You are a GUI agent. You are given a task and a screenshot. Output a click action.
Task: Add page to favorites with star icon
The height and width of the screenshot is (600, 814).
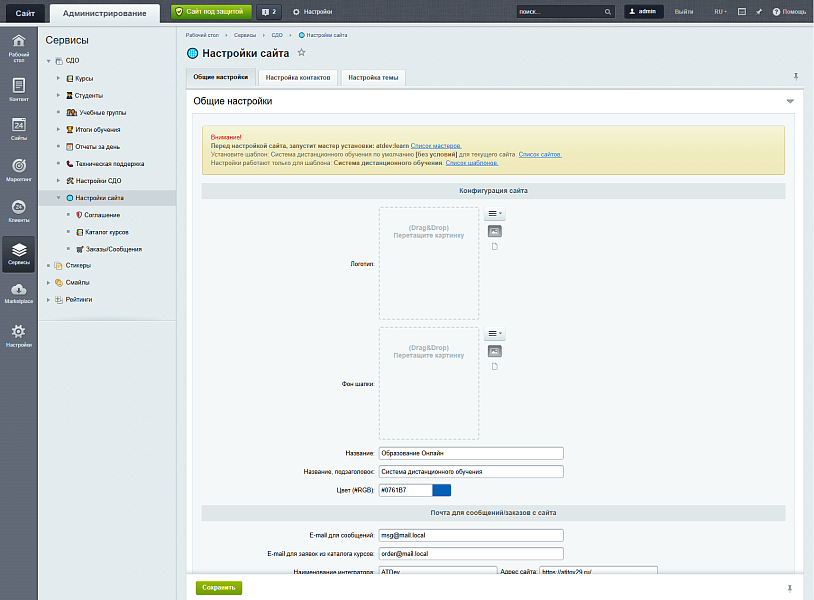click(x=301, y=53)
